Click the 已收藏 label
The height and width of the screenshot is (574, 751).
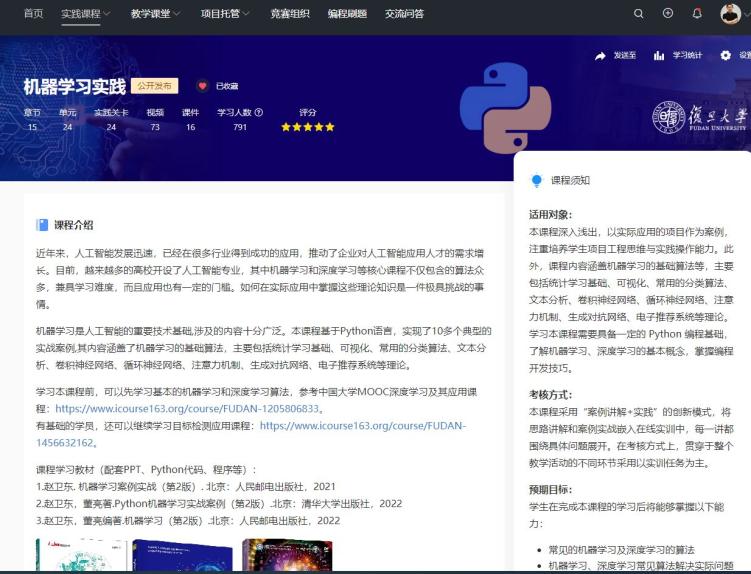(x=227, y=86)
